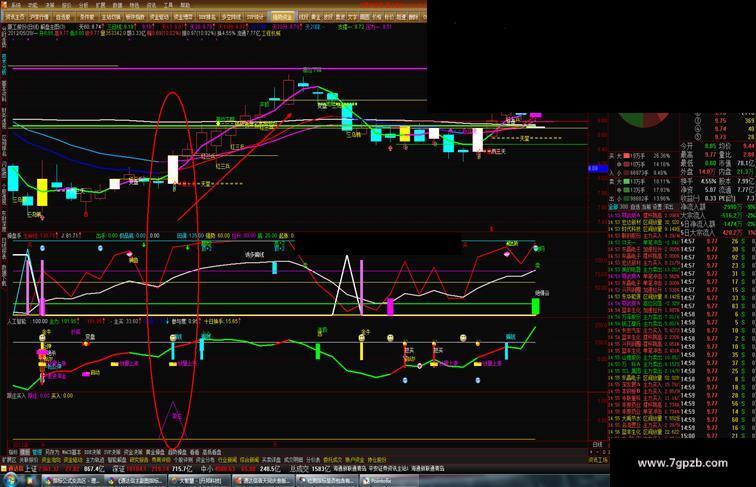Screen dimensions: 756x487
Task: Open the 智能解盘 bottom tab
Action: pyautogui.click(x=117, y=460)
